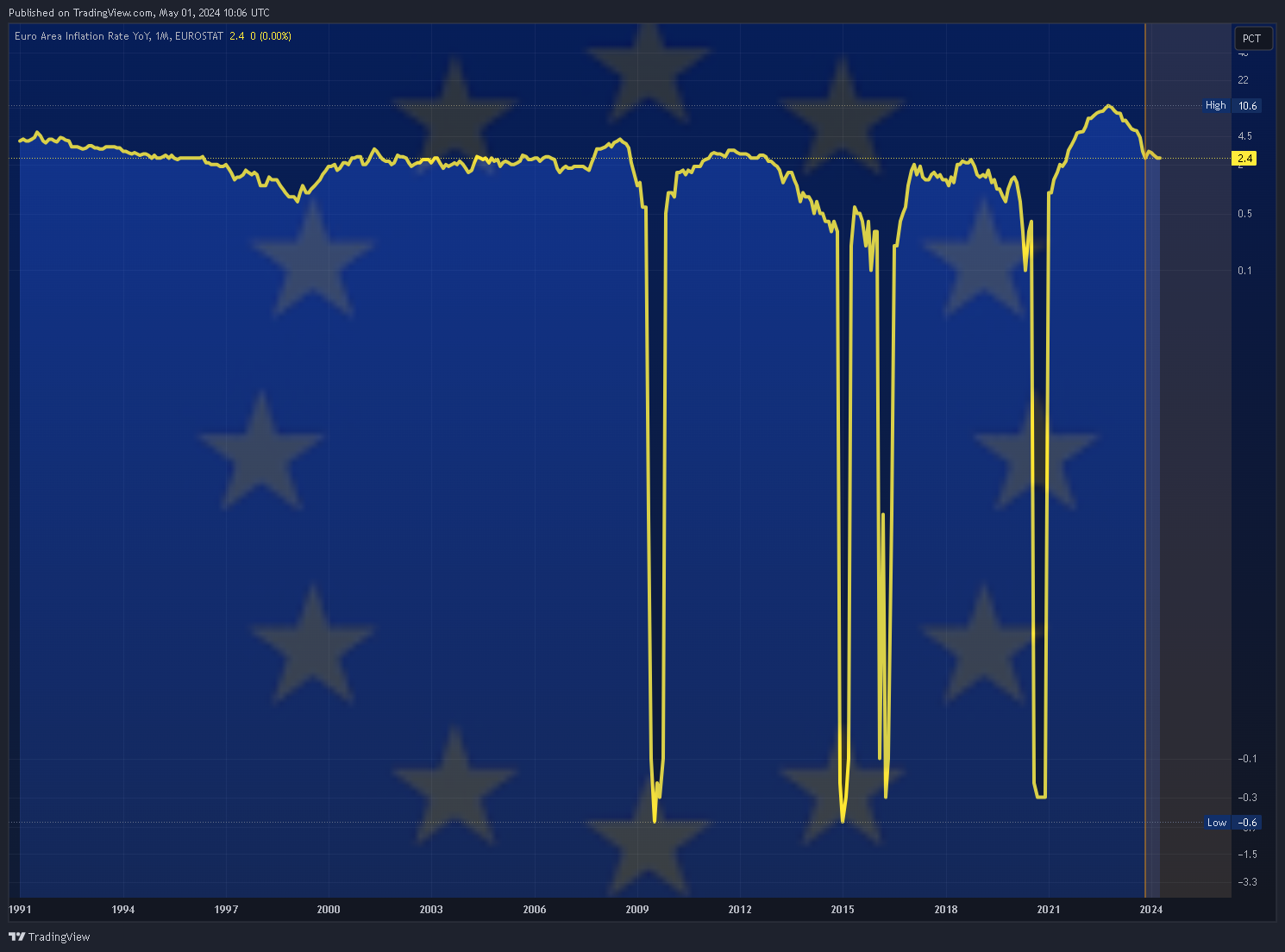The height and width of the screenshot is (952, 1285).
Task: Click the 1997 year label on time axis
Action: coord(226,910)
